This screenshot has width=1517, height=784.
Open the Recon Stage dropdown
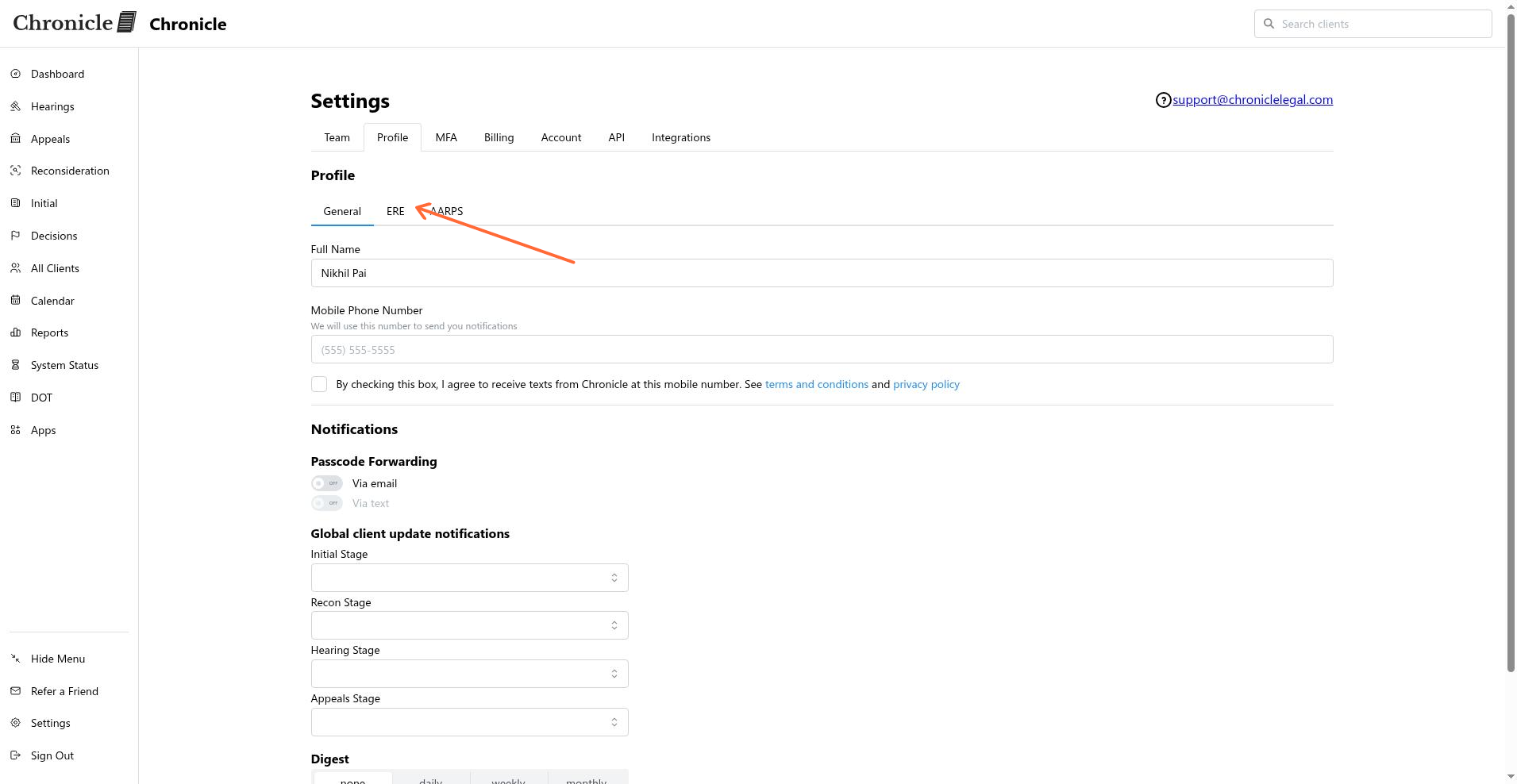[469, 625]
